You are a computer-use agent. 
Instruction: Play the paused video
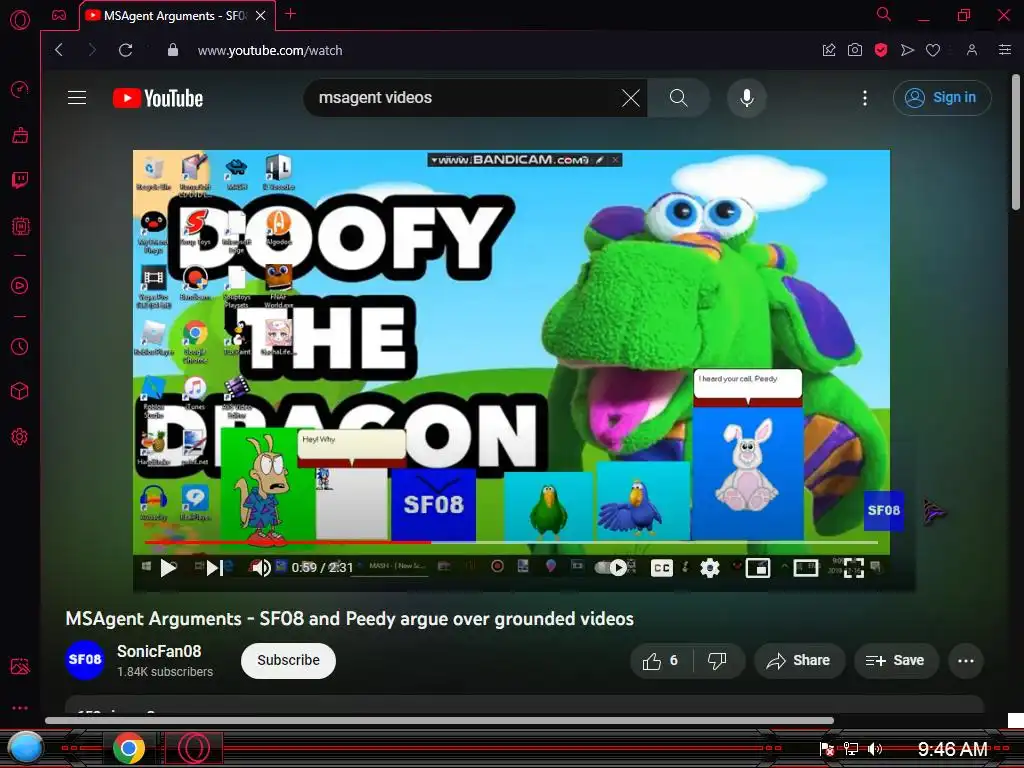[x=168, y=568]
